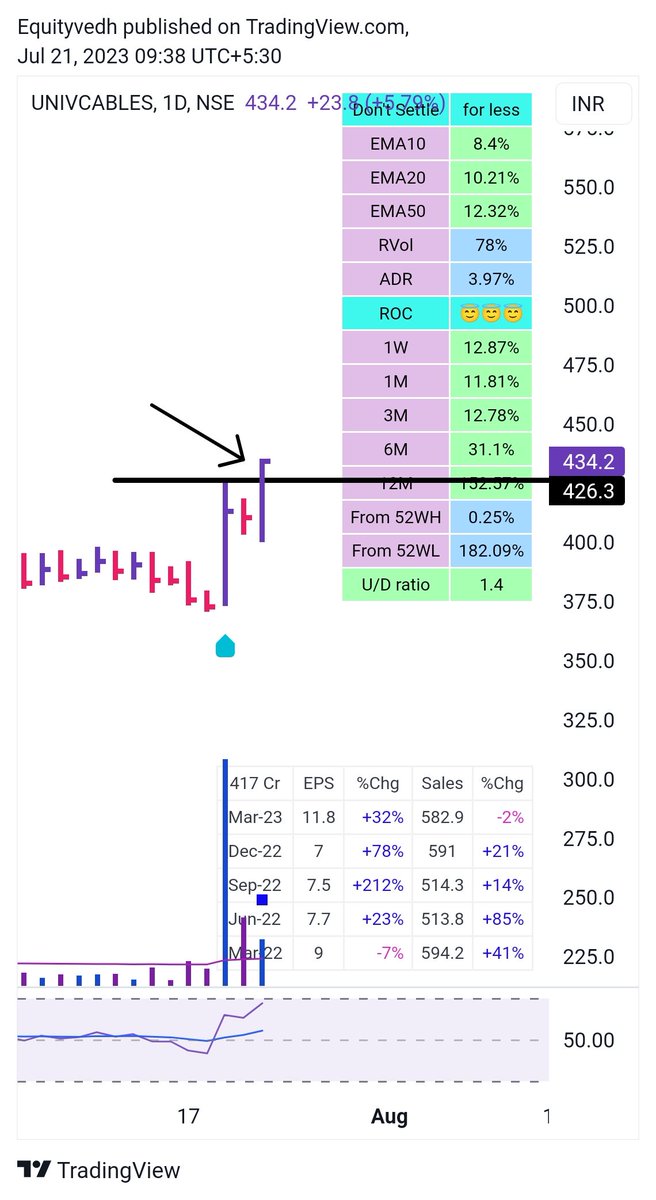Click the From 52WH label
This screenshot has height=1200, width=656.
coord(396,518)
